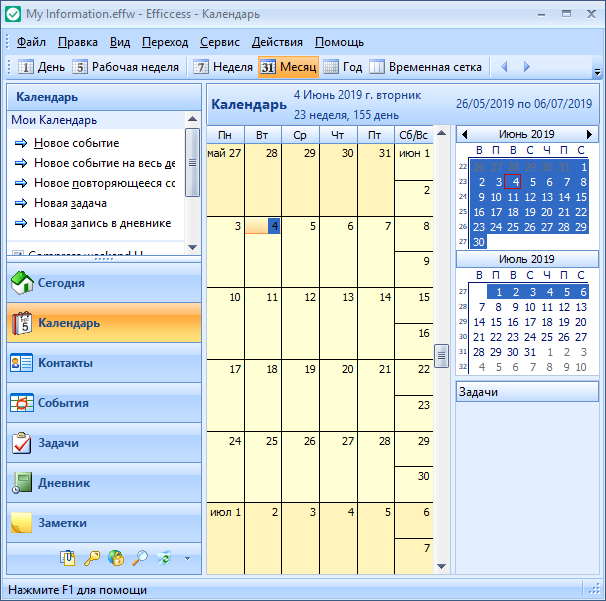Open the Действия menu
The height and width of the screenshot is (601, 606).
[x=277, y=42]
